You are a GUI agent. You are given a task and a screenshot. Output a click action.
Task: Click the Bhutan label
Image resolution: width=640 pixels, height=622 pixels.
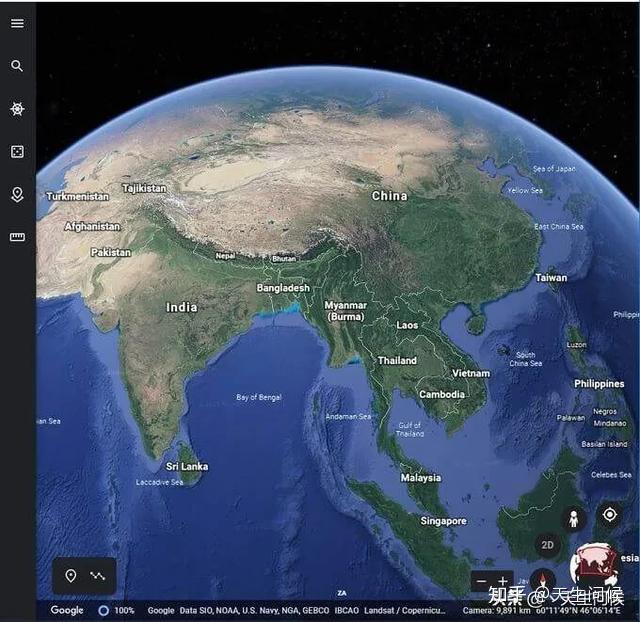coord(284,258)
